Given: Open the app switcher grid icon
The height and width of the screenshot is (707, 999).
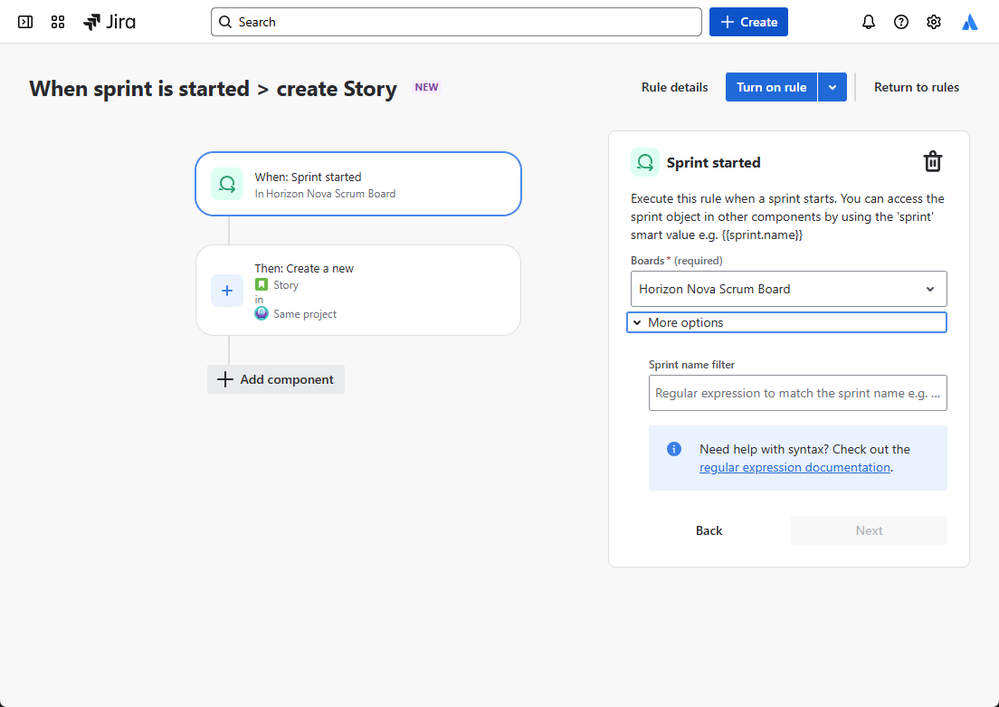Looking at the screenshot, I should (58, 22).
